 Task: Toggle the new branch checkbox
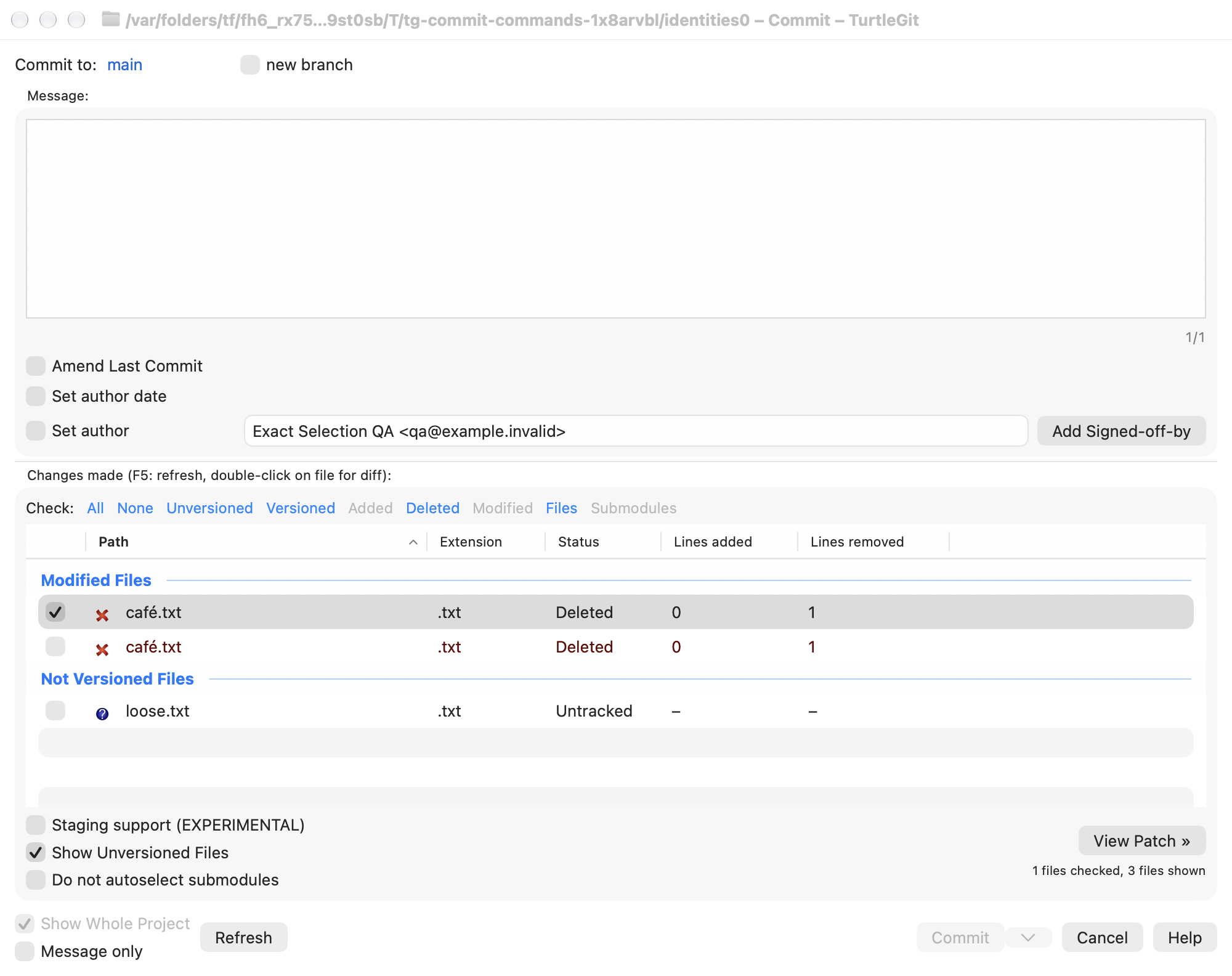[x=249, y=65]
